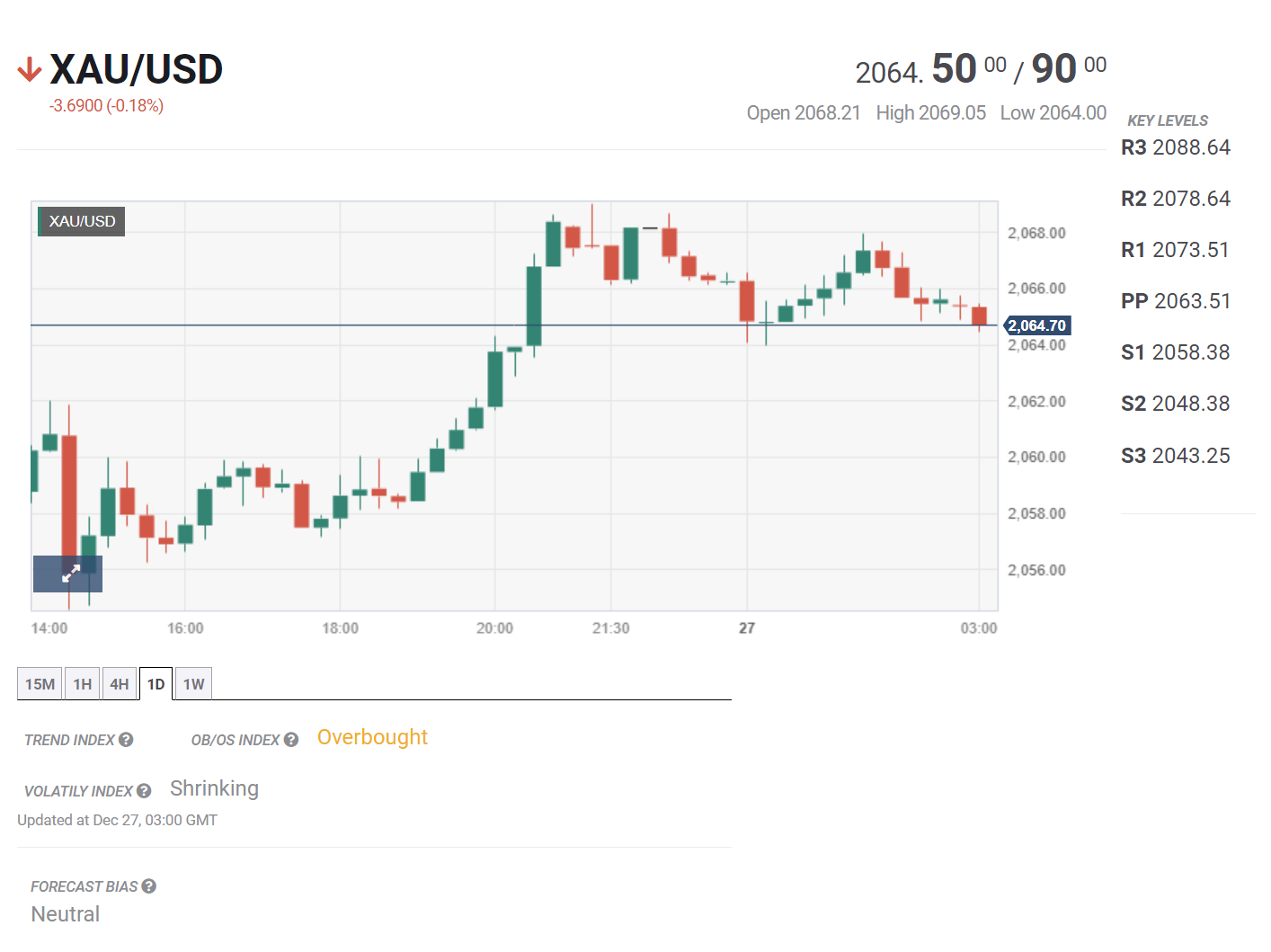Click the expand chart fullscreen icon
This screenshot has width=1271, height=952.
click(x=68, y=574)
